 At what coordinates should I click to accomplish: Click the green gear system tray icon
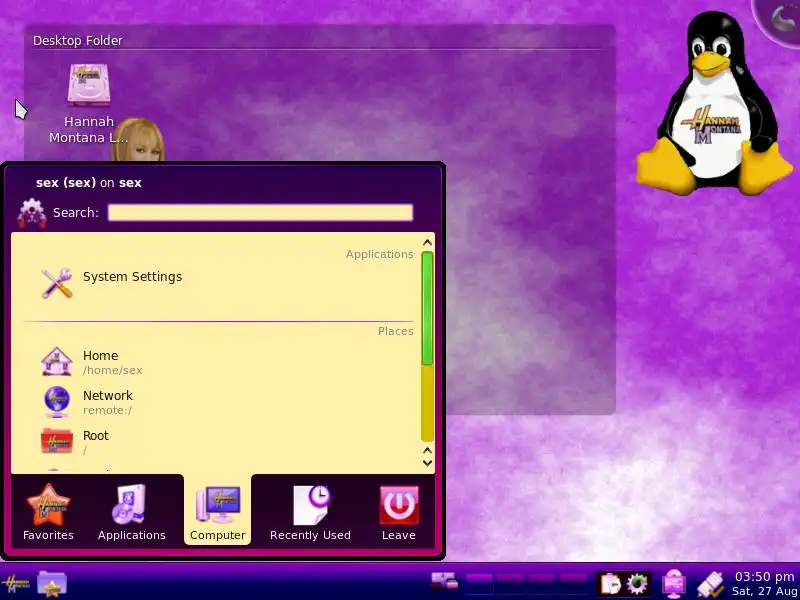637,584
